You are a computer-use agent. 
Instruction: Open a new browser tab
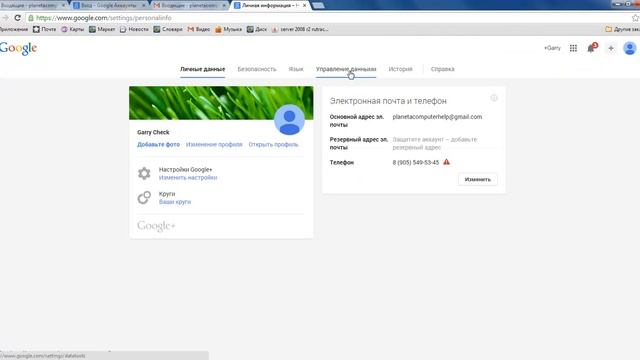(318, 5)
